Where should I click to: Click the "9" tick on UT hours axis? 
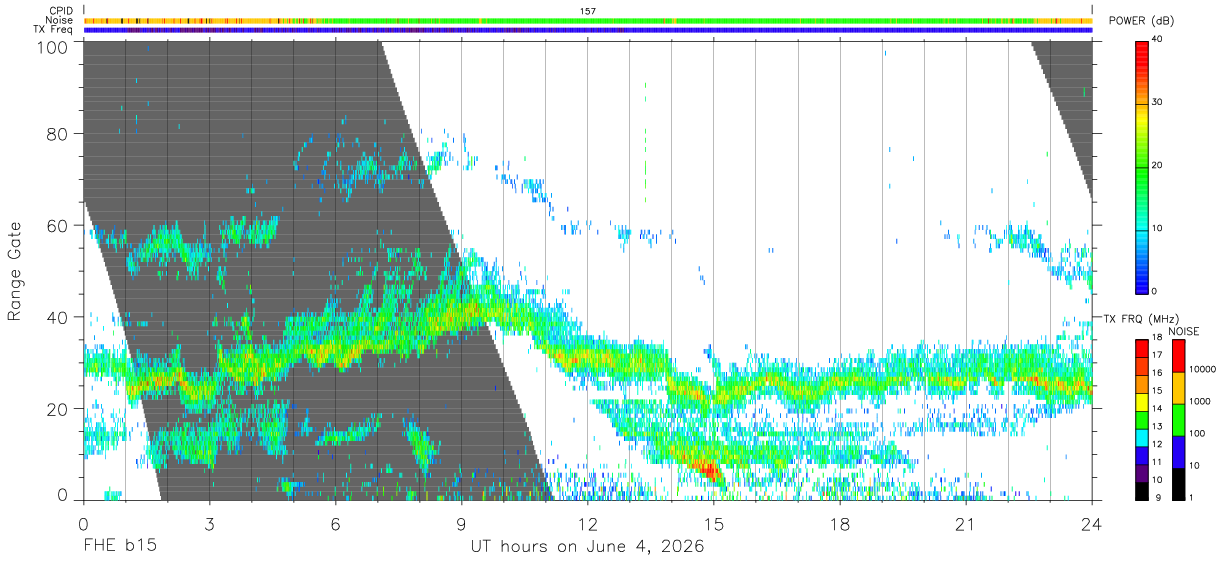pyautogui.click(x=461, y=523)
